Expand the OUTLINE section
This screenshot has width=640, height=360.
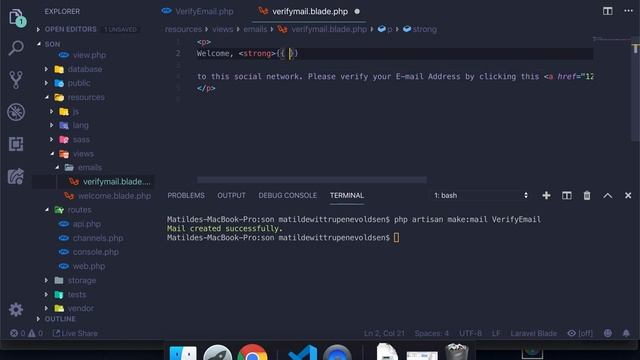38,319
